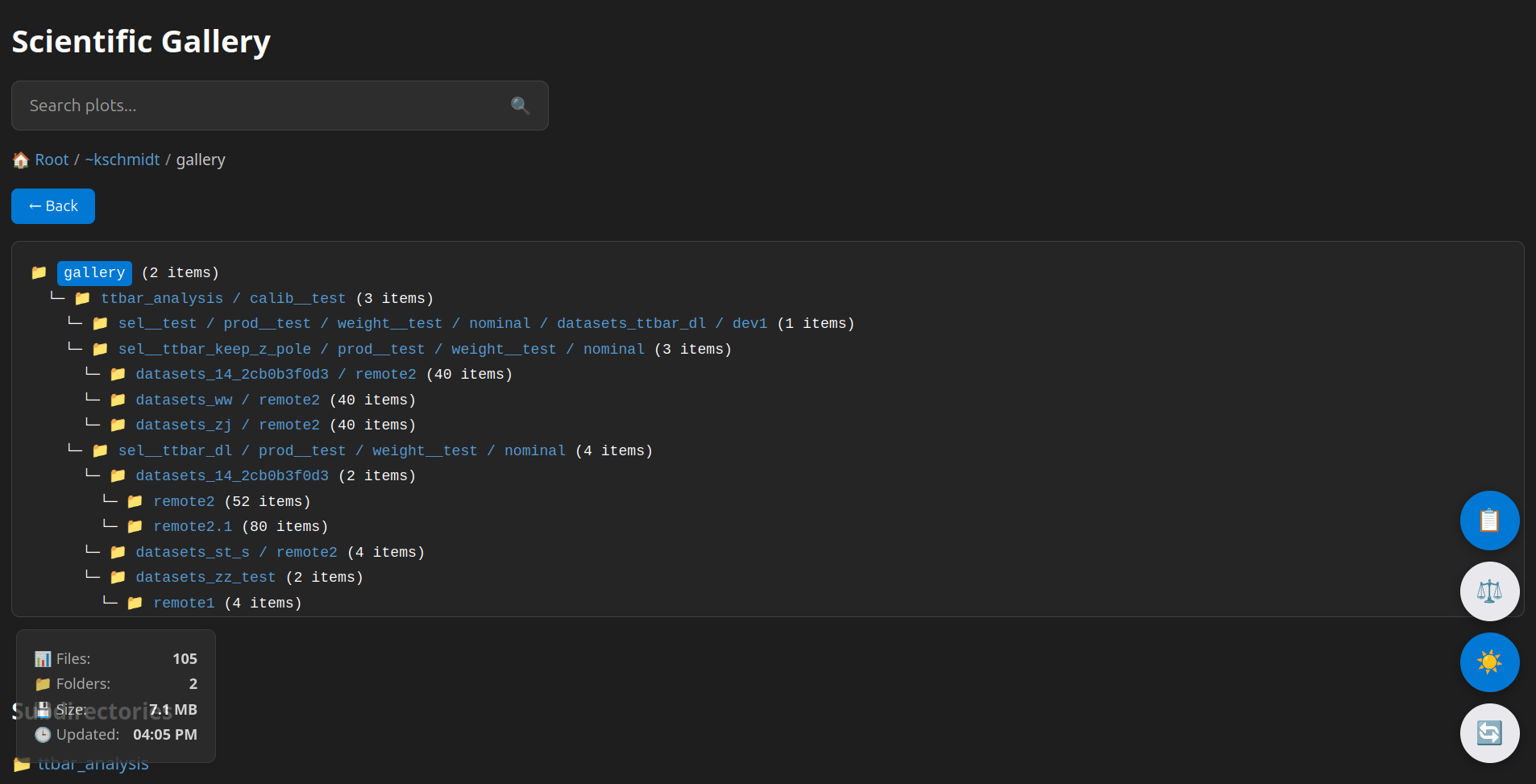Click the magnifying glass search icon

[x=520, y=106]
